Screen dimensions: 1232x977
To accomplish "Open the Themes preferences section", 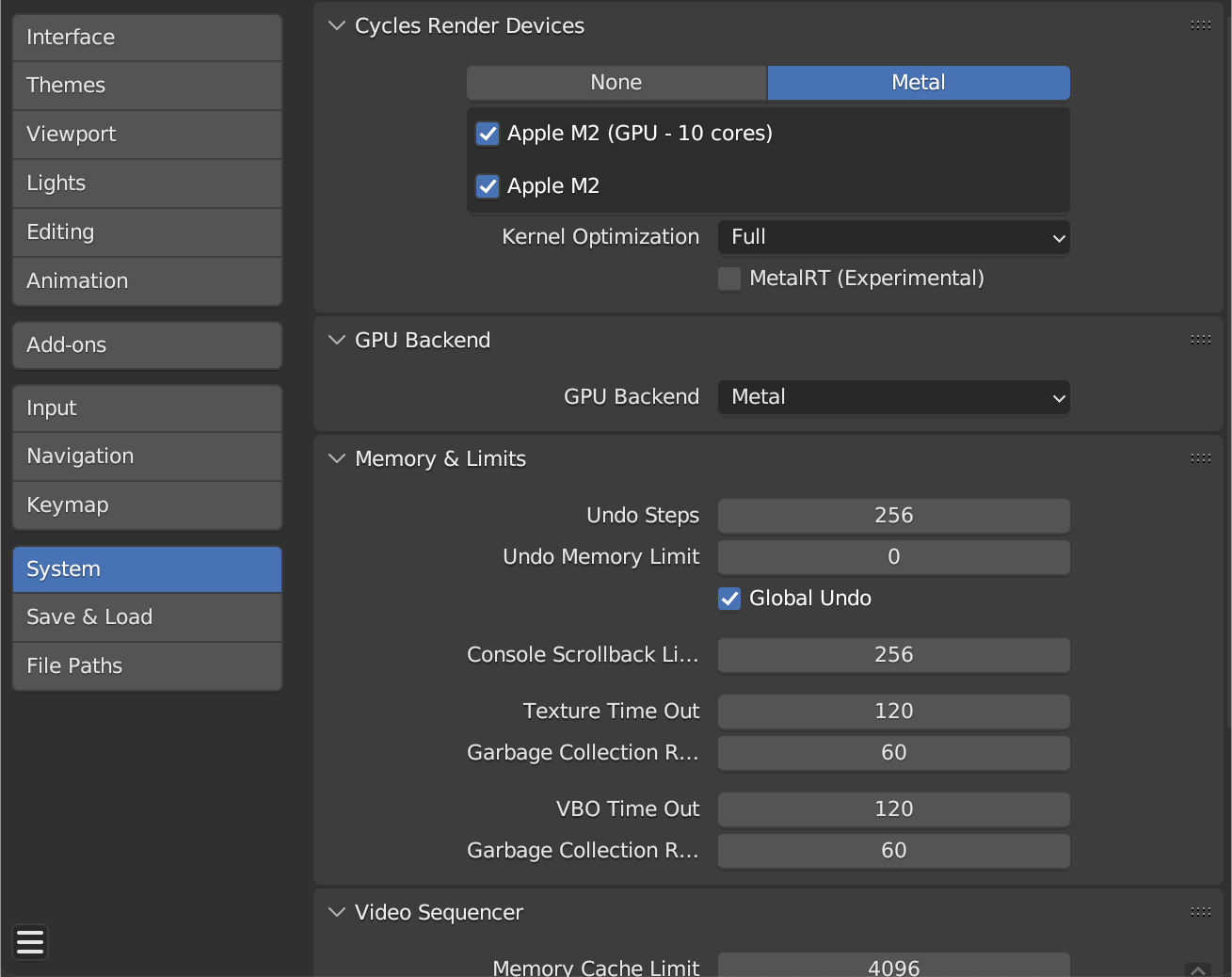I will click(x=148, y=86).
